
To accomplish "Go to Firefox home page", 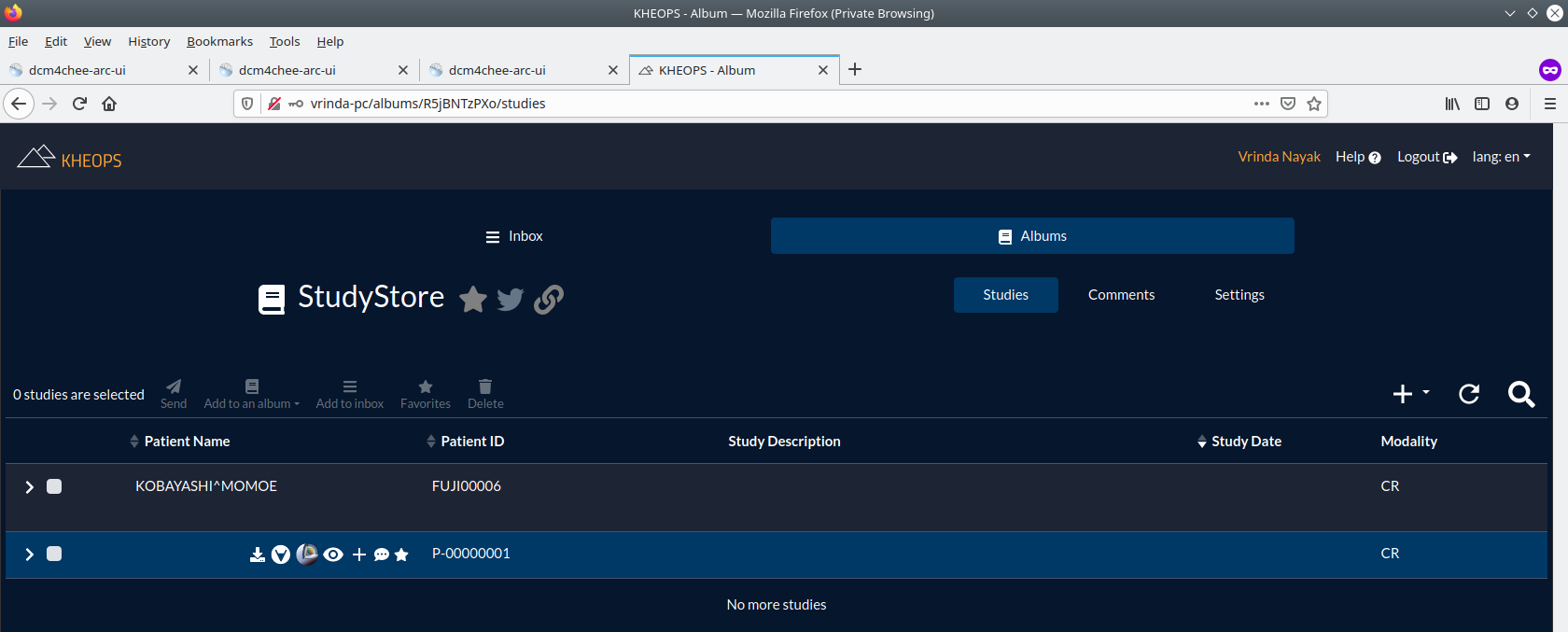I will pyautogui.click(x=109, y=104).
